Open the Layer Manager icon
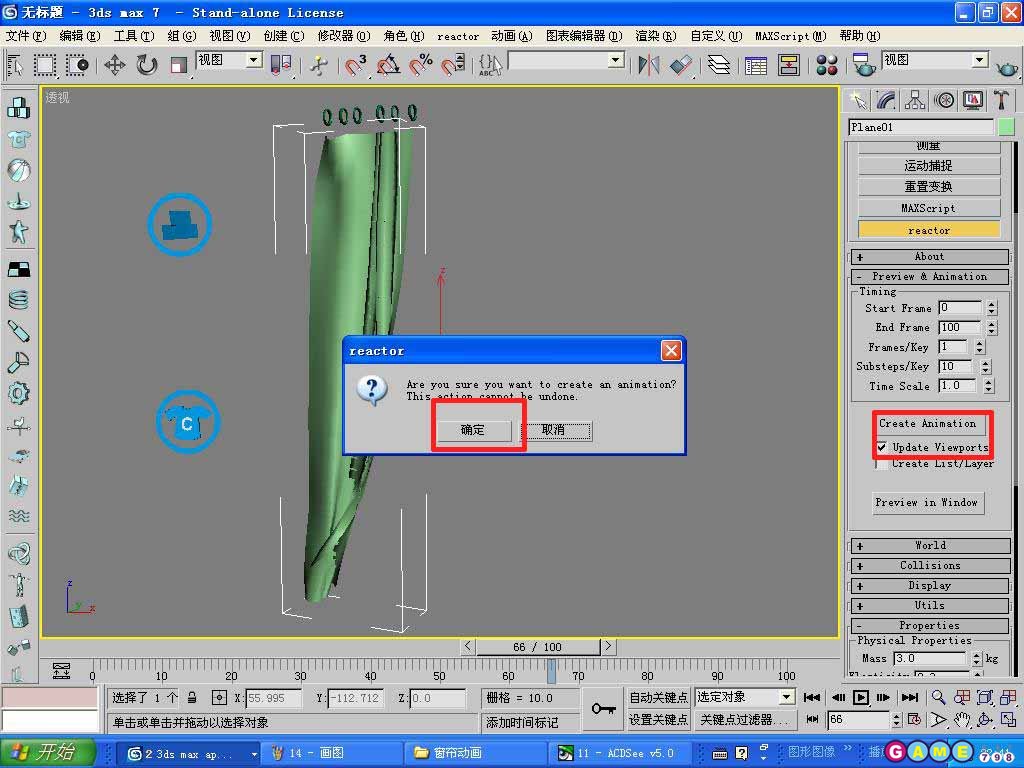Viewport: 1024px width, 768px height. [719, 65]
